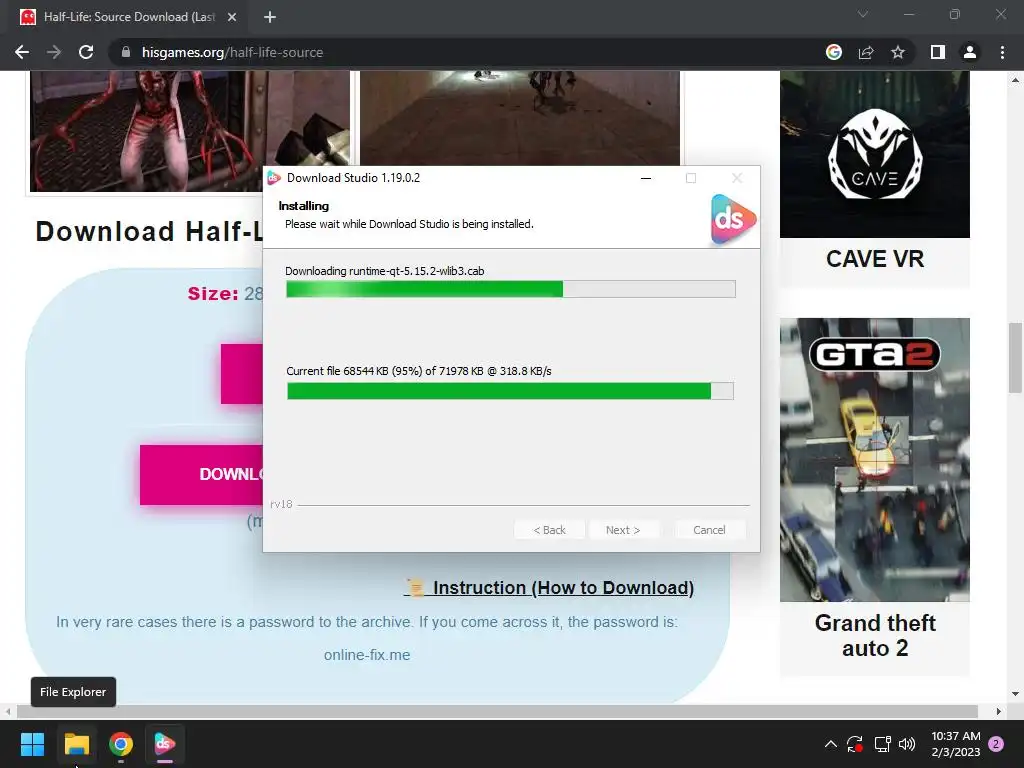Click the corridor screenshot thumbnail

pyautogui.click(x=520, y=118)
